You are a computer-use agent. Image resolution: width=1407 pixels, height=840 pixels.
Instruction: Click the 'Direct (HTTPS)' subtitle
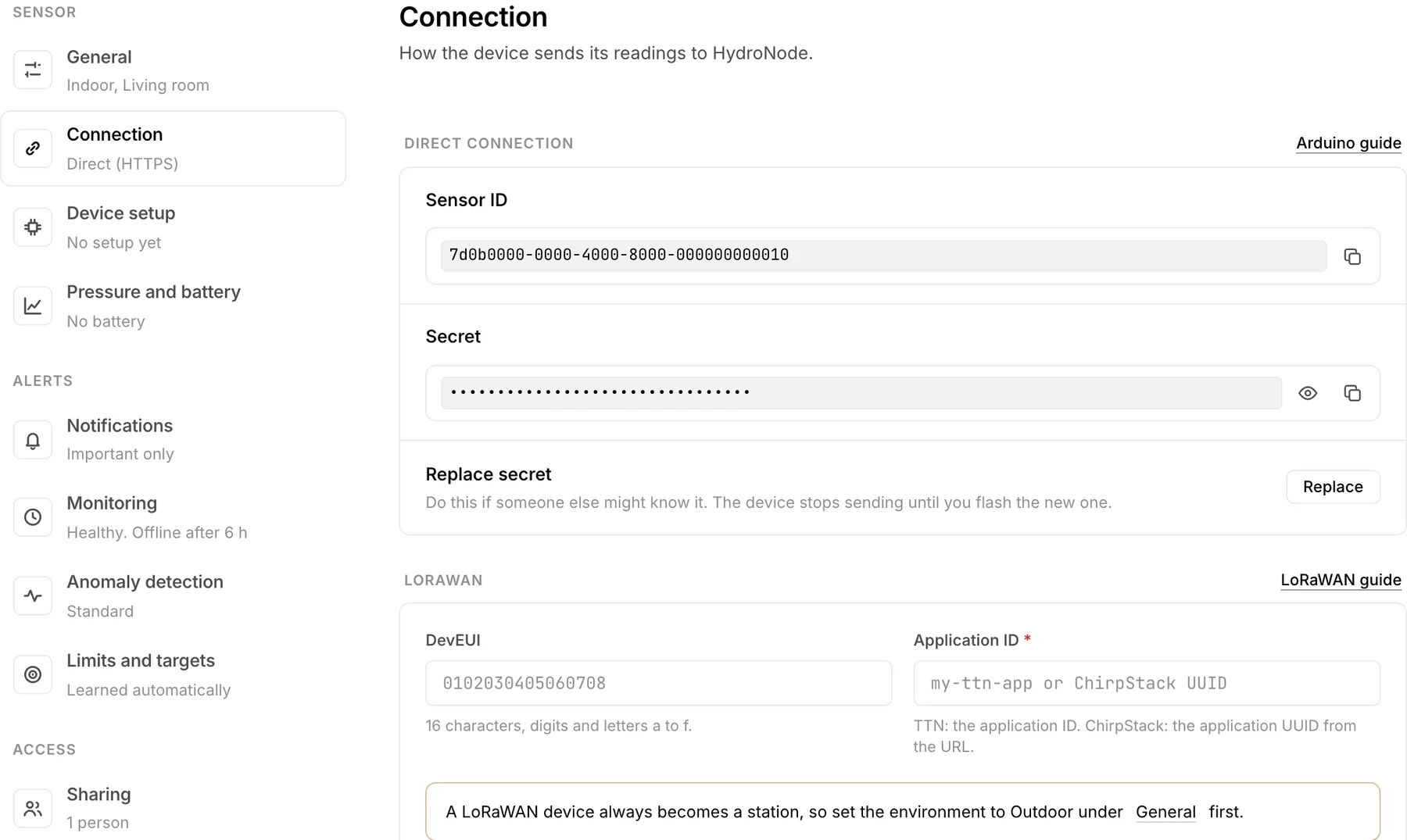[122, 164]
